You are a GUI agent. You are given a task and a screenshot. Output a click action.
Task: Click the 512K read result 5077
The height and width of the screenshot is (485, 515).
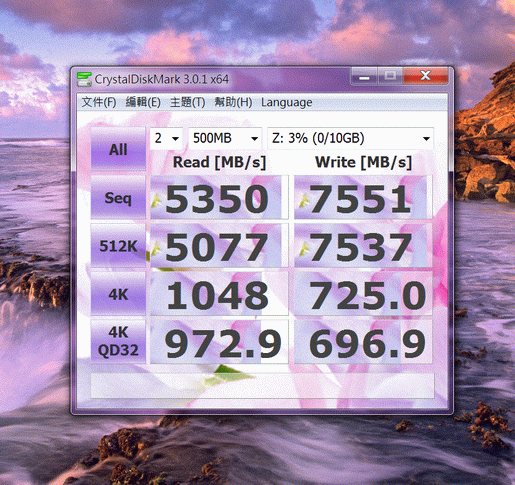tap(219, 246)
